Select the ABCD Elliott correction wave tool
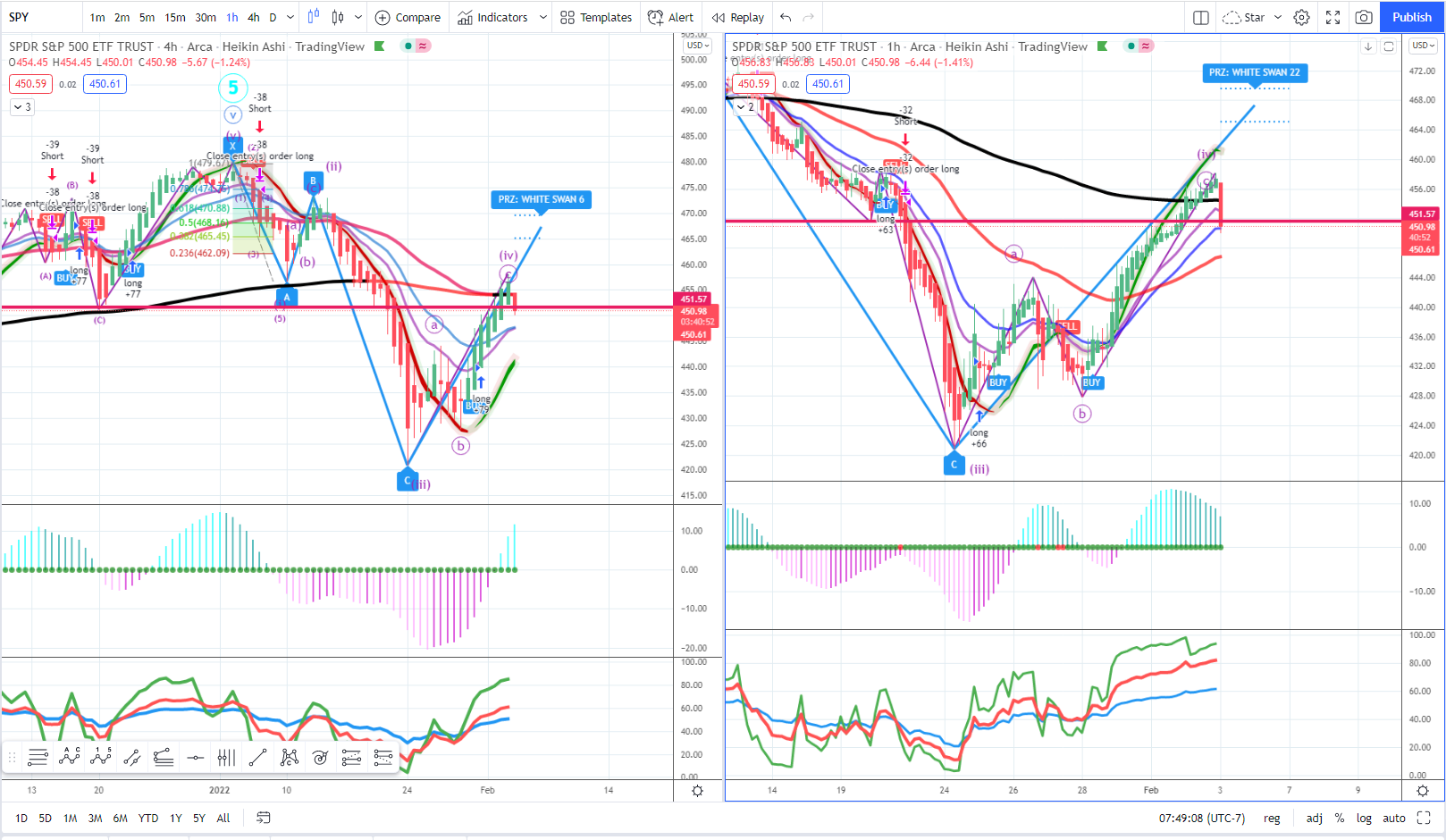The height and width of the screenshot is (840, 1446). point(69,758)
